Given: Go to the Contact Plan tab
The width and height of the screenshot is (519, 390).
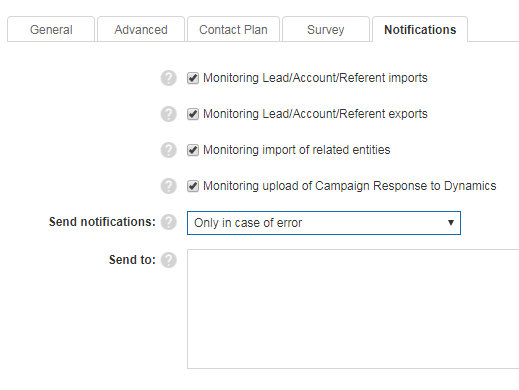Looking at the screenshot, I should click(233, 29).
